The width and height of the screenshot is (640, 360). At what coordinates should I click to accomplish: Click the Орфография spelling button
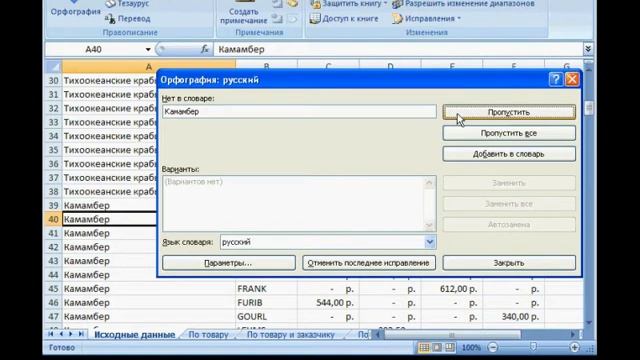(x=76, y=8)
